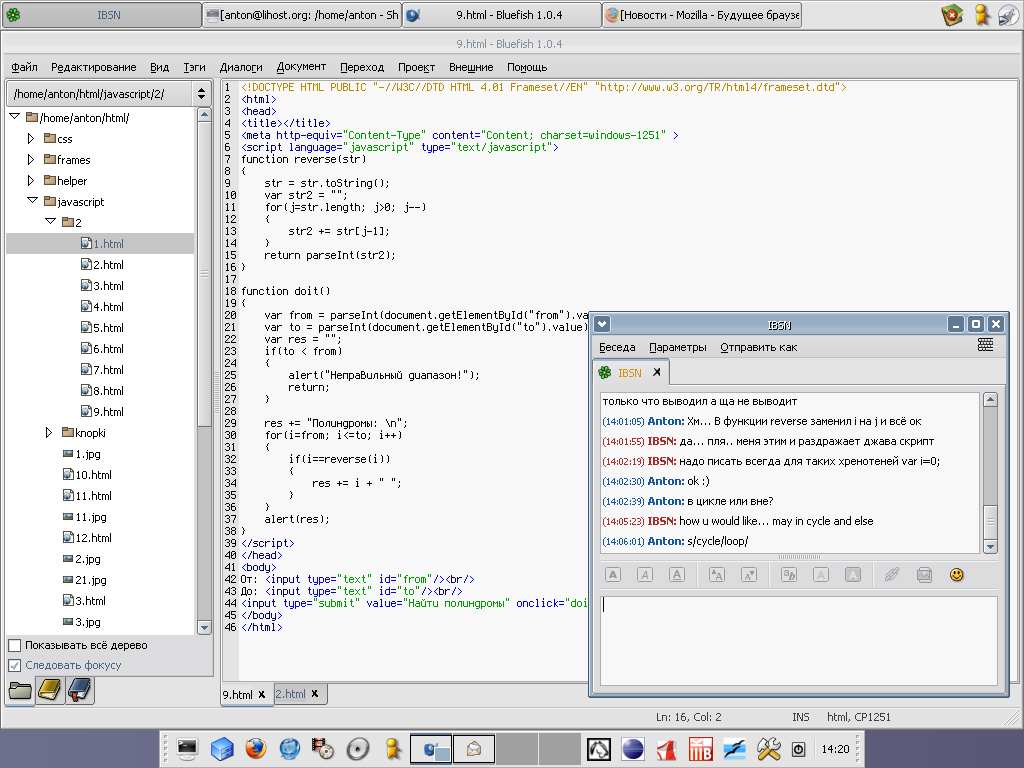Open the red PDF reader launcher
The image size is (1024, 768).
(667, 749)
